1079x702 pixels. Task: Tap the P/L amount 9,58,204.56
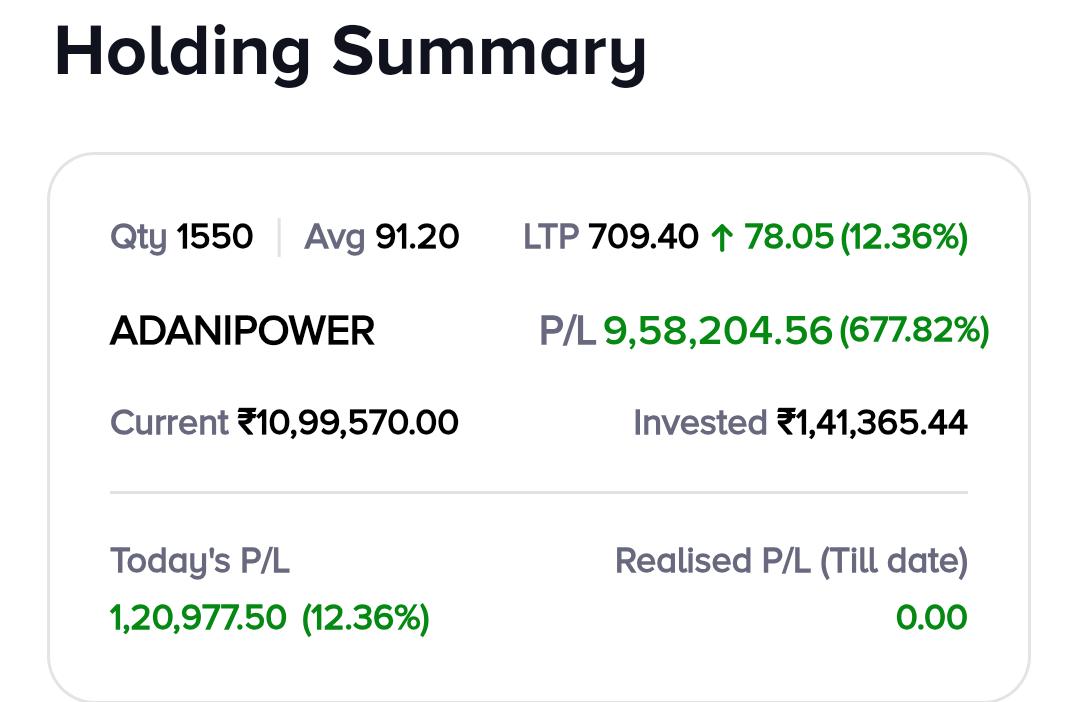coord(717,330)
